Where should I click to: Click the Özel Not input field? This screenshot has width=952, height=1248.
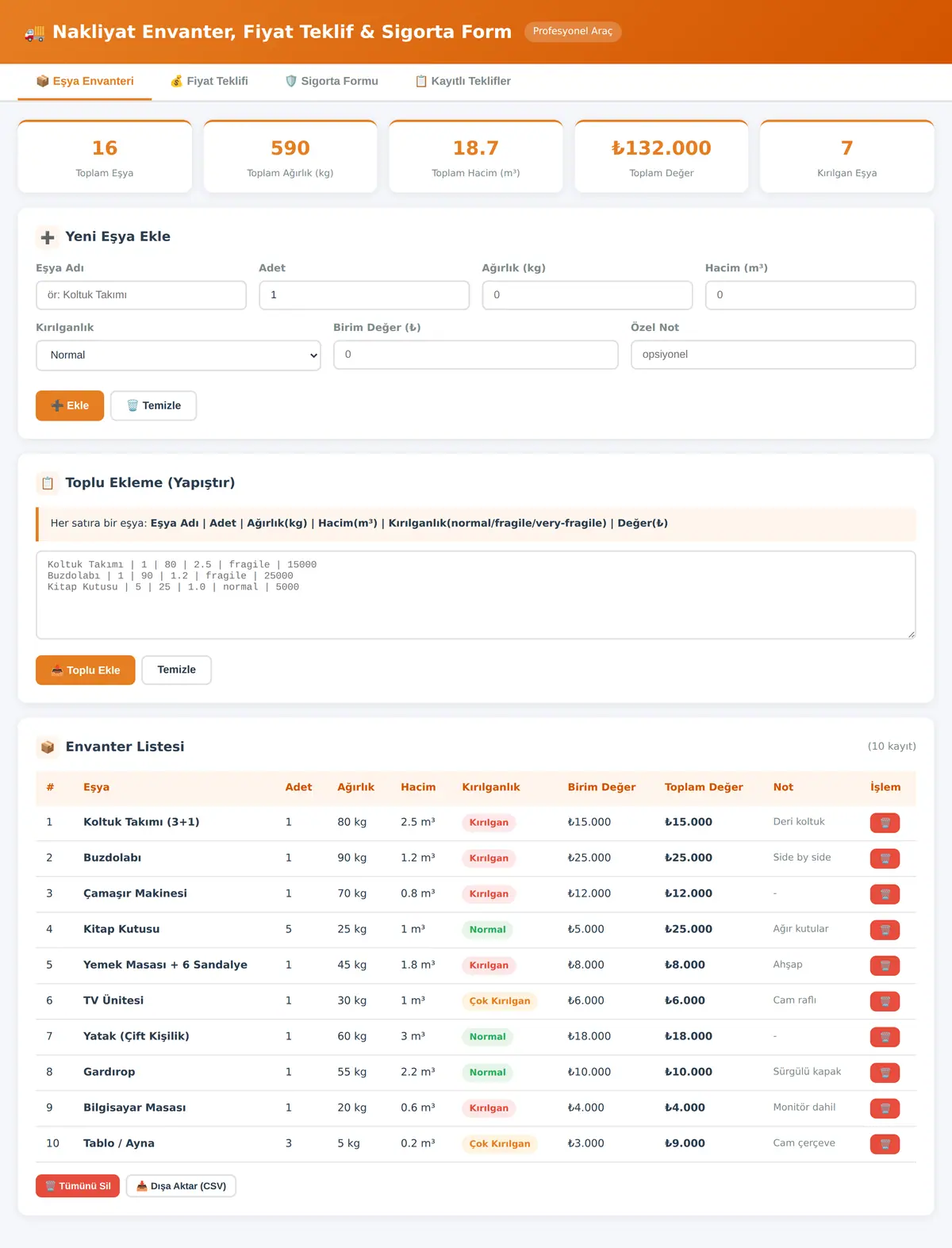coord(773,355)
